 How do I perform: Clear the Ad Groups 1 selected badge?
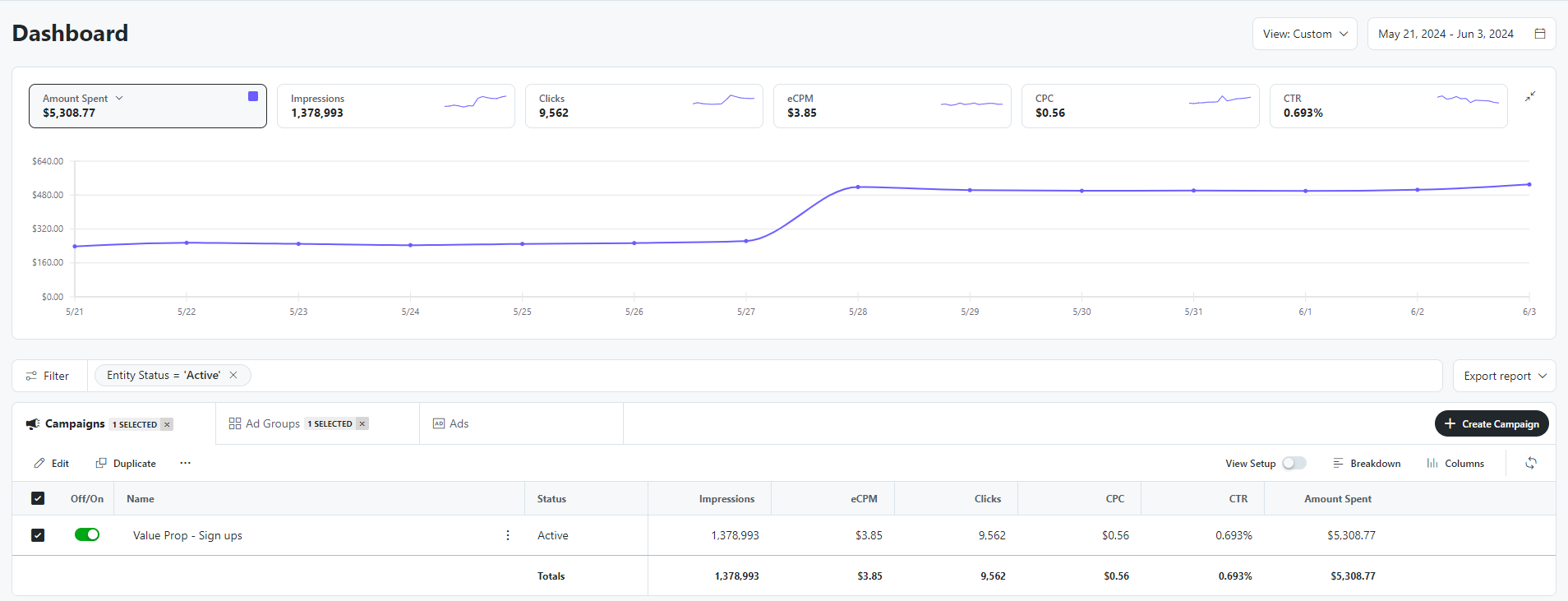(x=362, y=423)
